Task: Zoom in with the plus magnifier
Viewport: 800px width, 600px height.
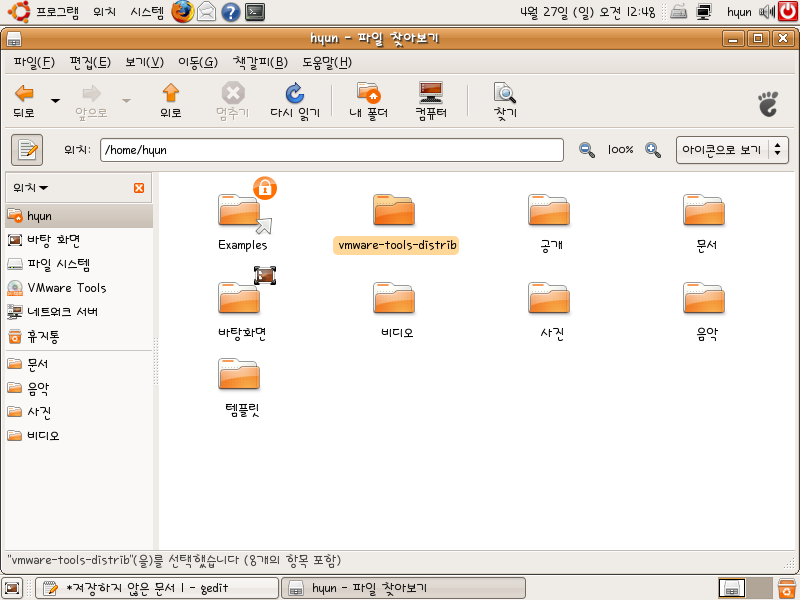Action: tap(653, 150)
